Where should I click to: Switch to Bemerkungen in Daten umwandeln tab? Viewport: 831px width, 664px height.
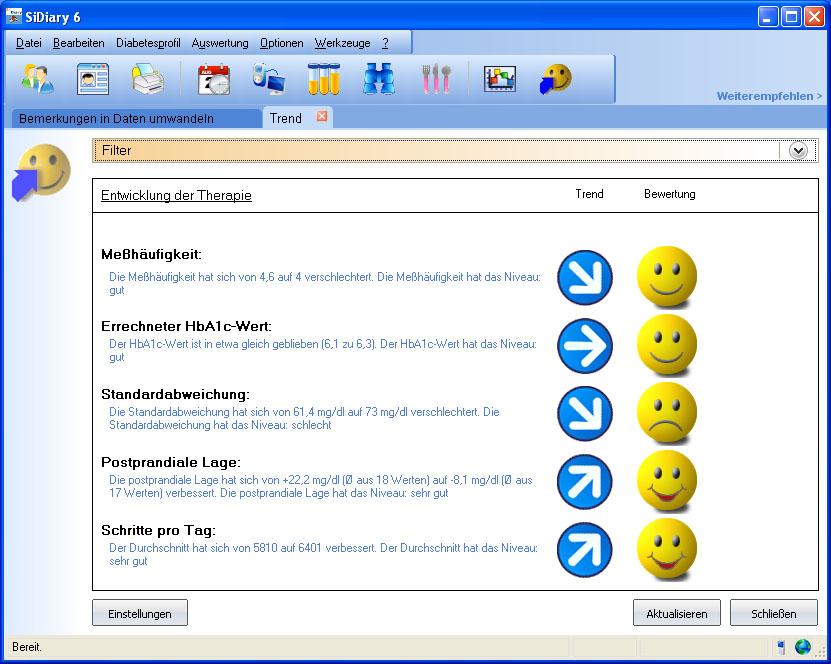pos(135,118)
